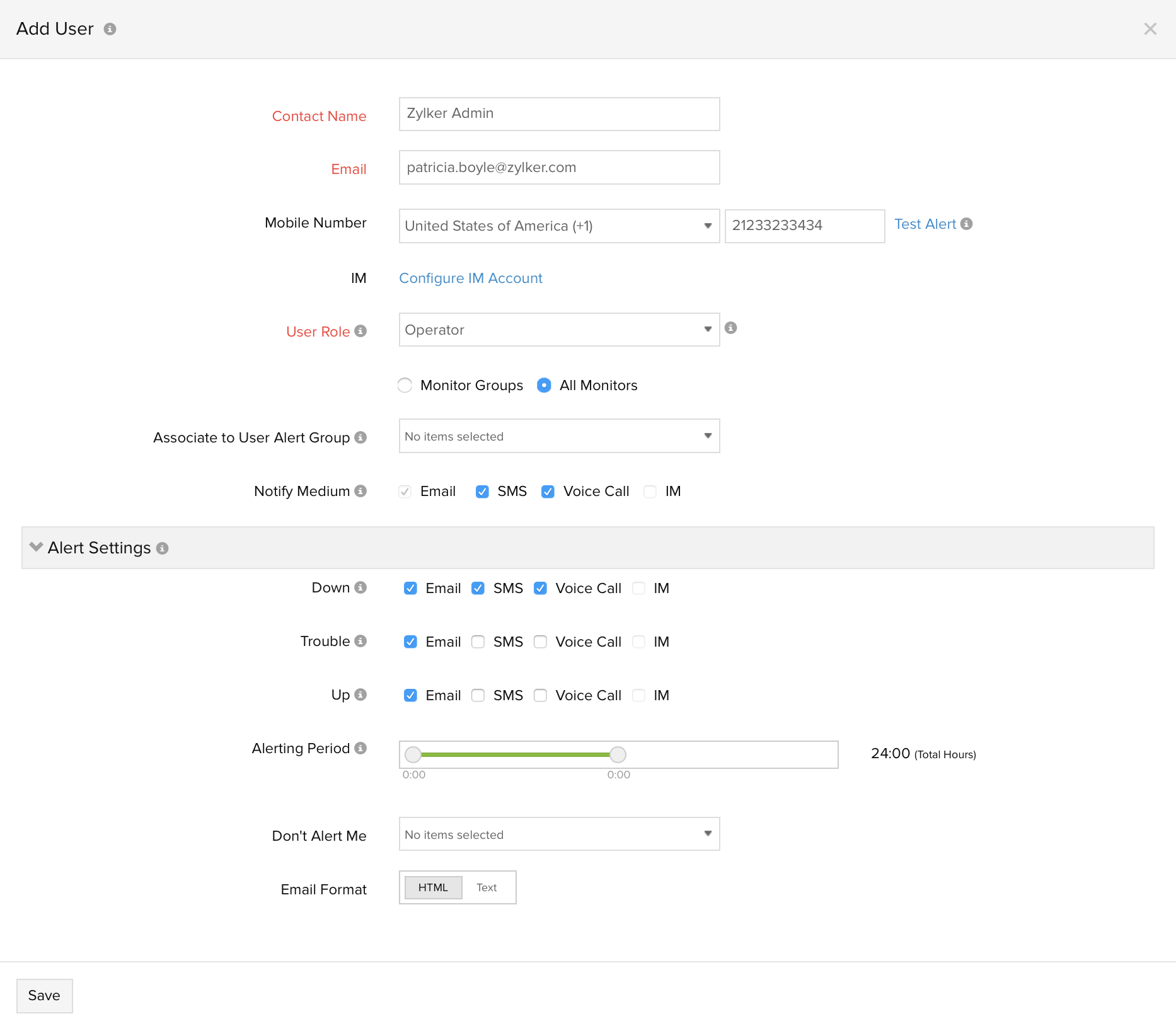This screenshot has width=1176, height=1021.
Task: Uncheck Email for Down alerts
Action: 410,588
